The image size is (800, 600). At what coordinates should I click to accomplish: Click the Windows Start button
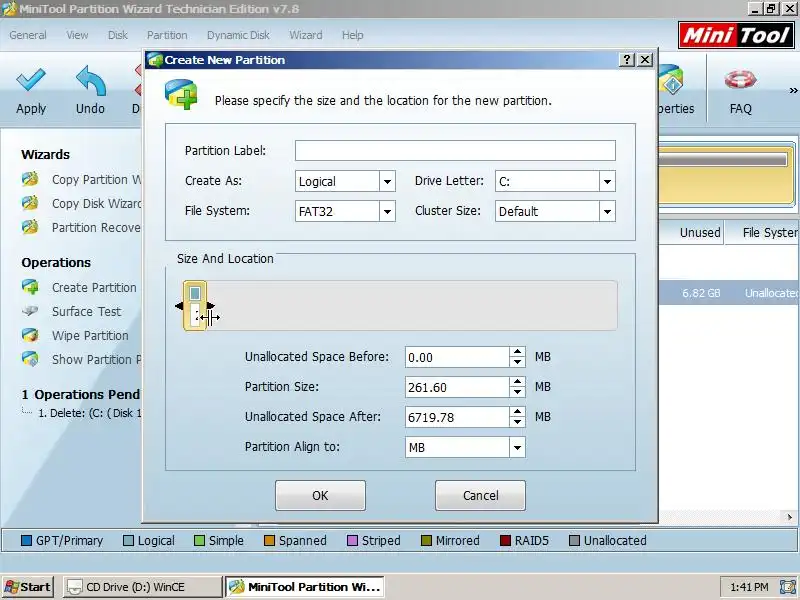28,587
